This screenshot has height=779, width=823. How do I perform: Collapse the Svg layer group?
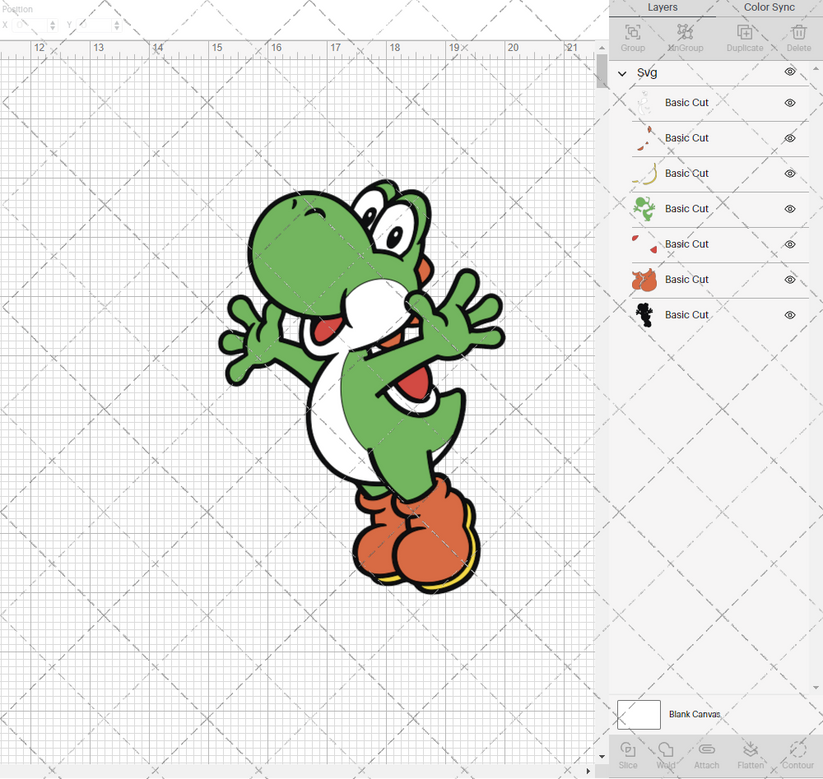[x=622, y=73]
